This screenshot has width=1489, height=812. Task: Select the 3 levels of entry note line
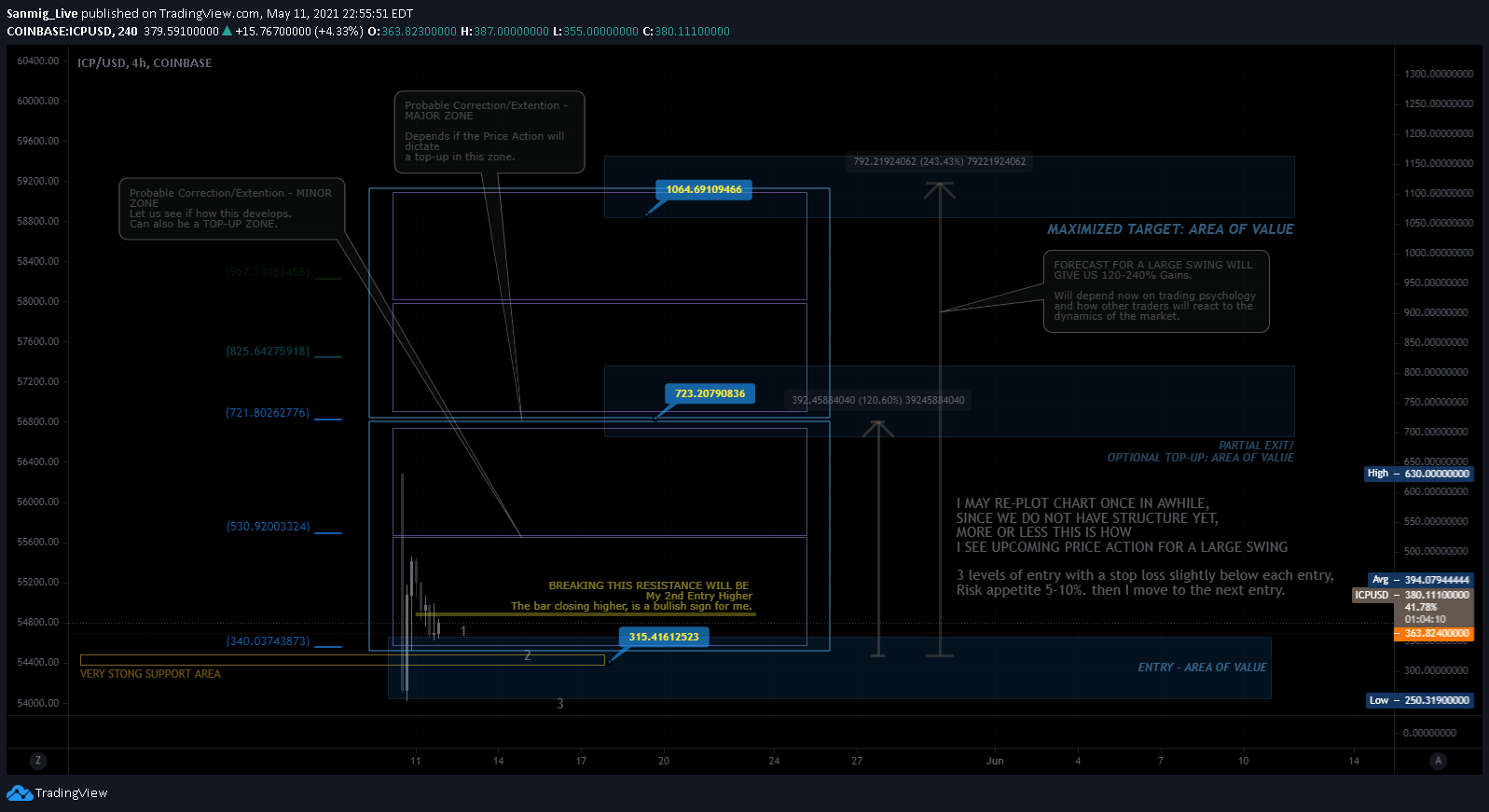click(x=1145, y=575)
